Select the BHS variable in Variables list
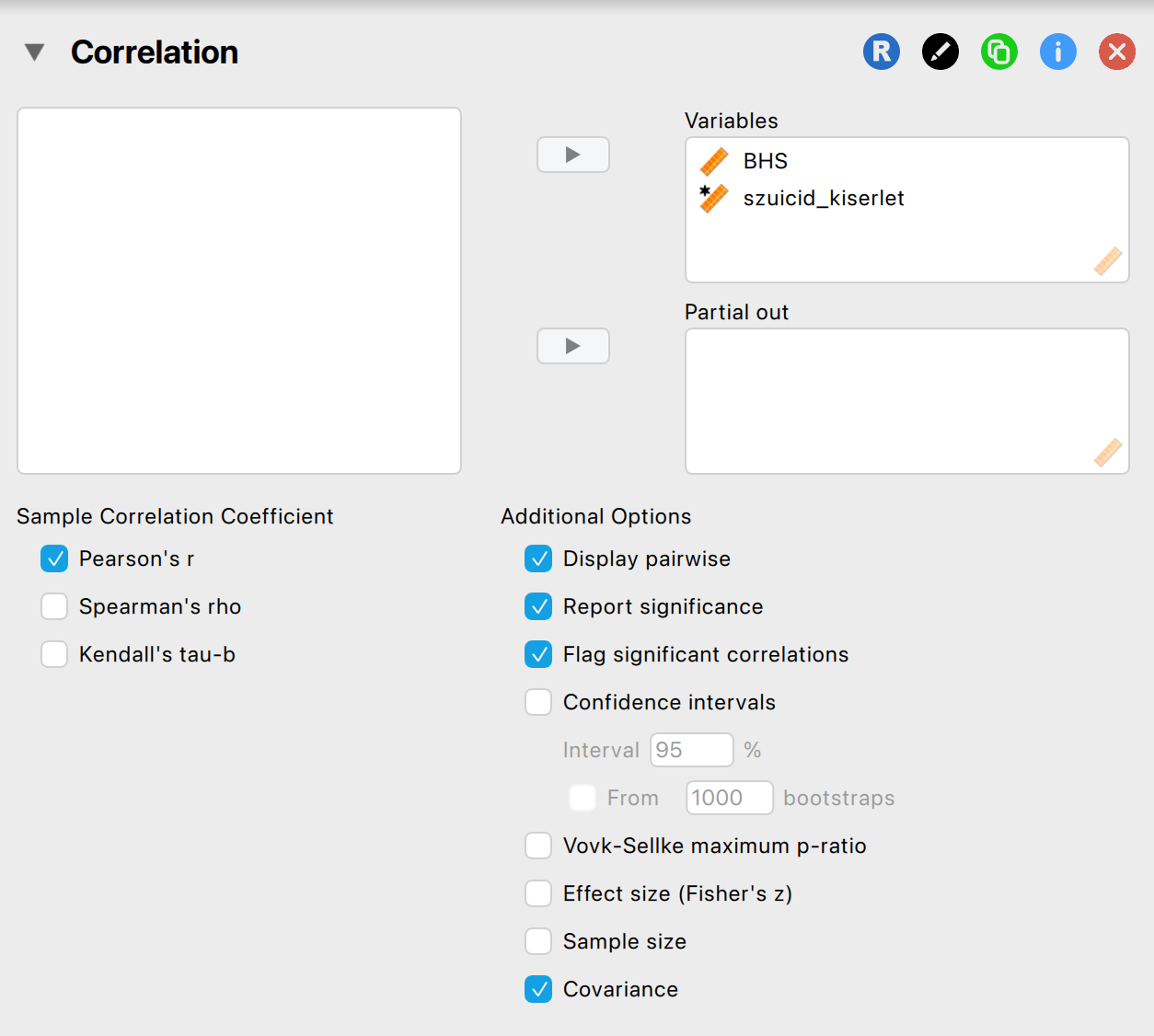1154x1036 pixels. pos(765,161)
